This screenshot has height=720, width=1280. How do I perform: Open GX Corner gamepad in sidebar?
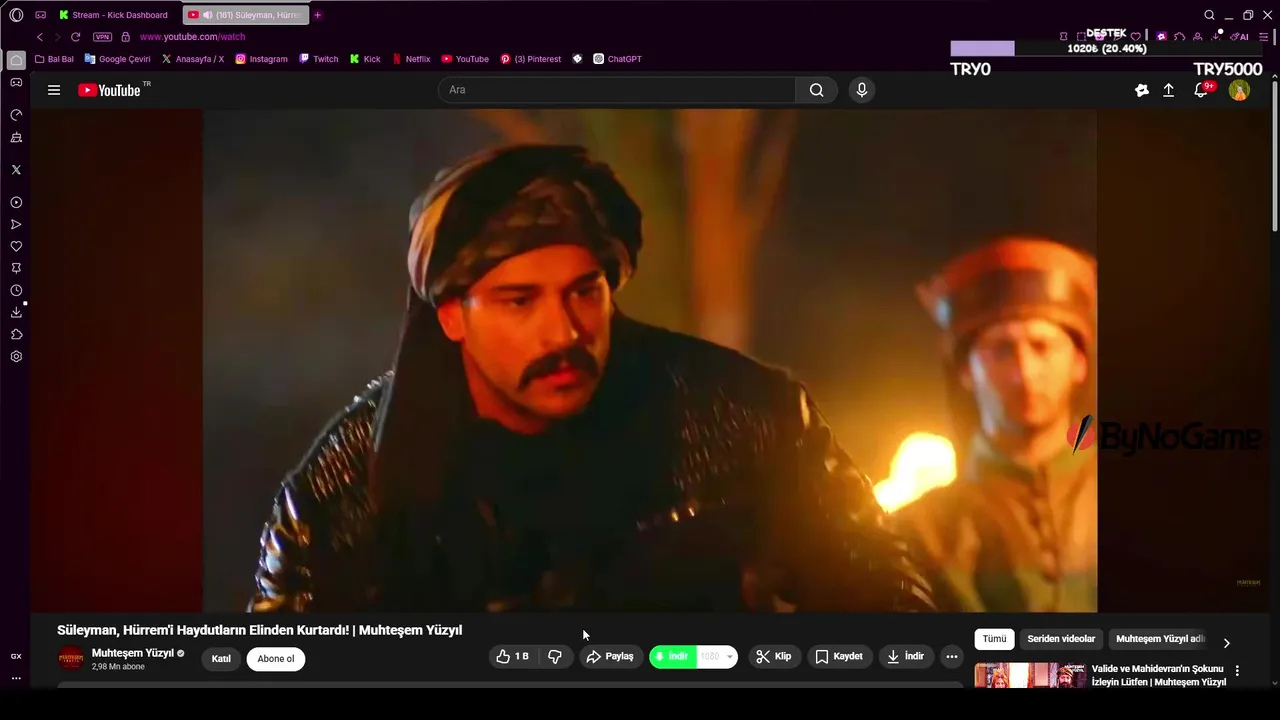(x=16, y=82)
